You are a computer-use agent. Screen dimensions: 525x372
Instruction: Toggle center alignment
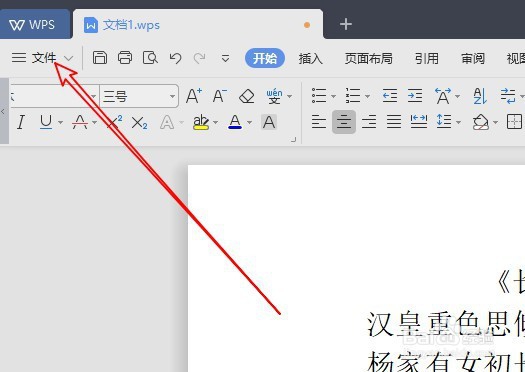click(344, 122)
